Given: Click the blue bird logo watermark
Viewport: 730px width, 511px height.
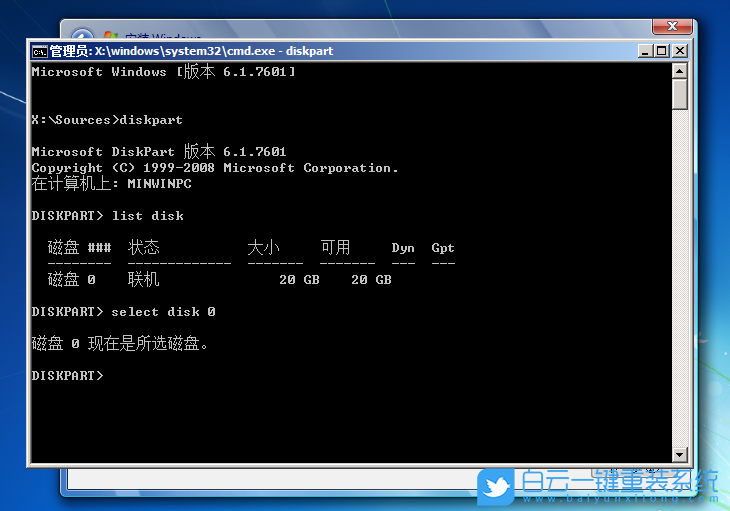Looking at the screenshot, I should click(x=495, y=486).
